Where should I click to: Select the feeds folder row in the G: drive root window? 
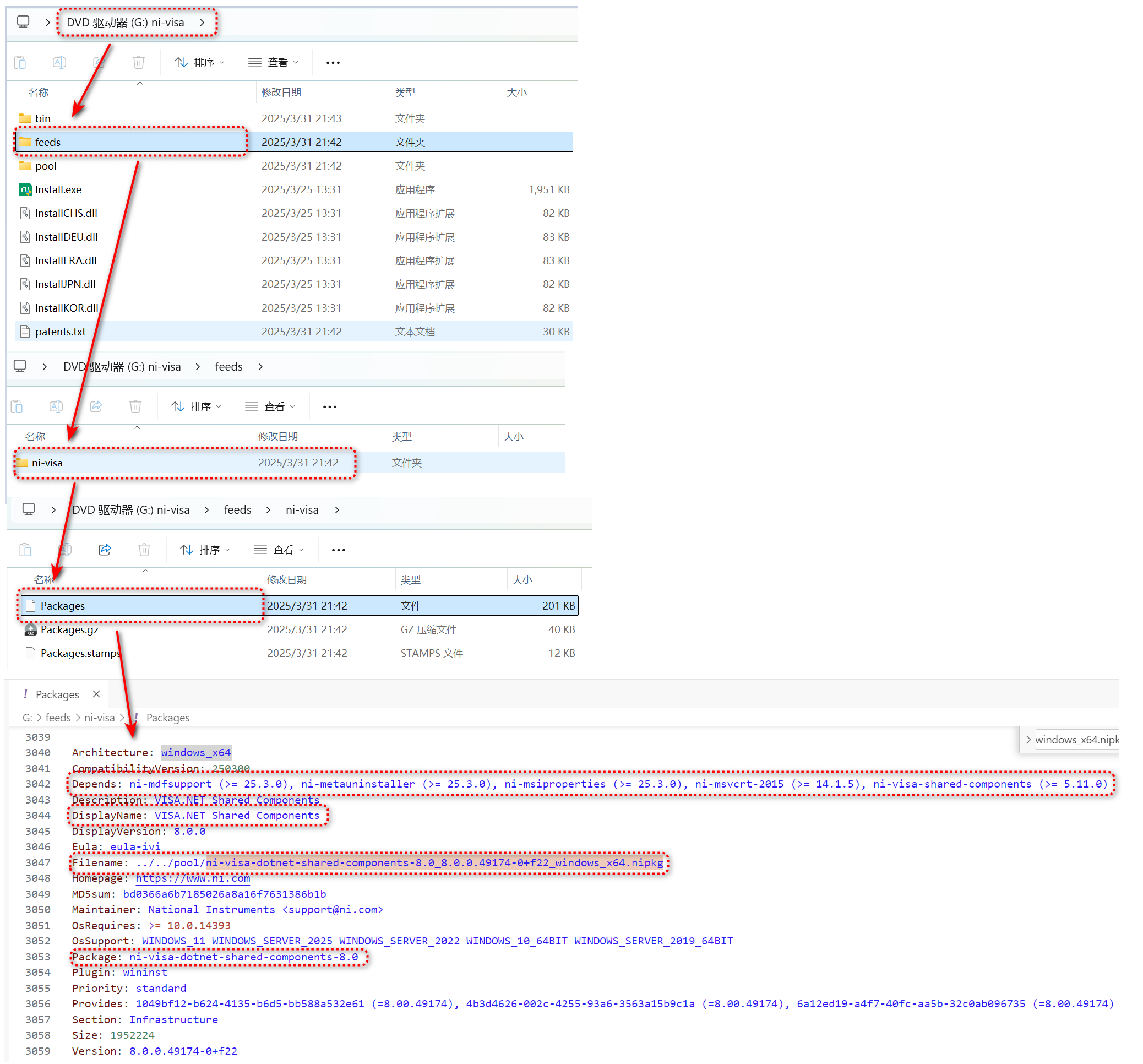click(294, 142)
